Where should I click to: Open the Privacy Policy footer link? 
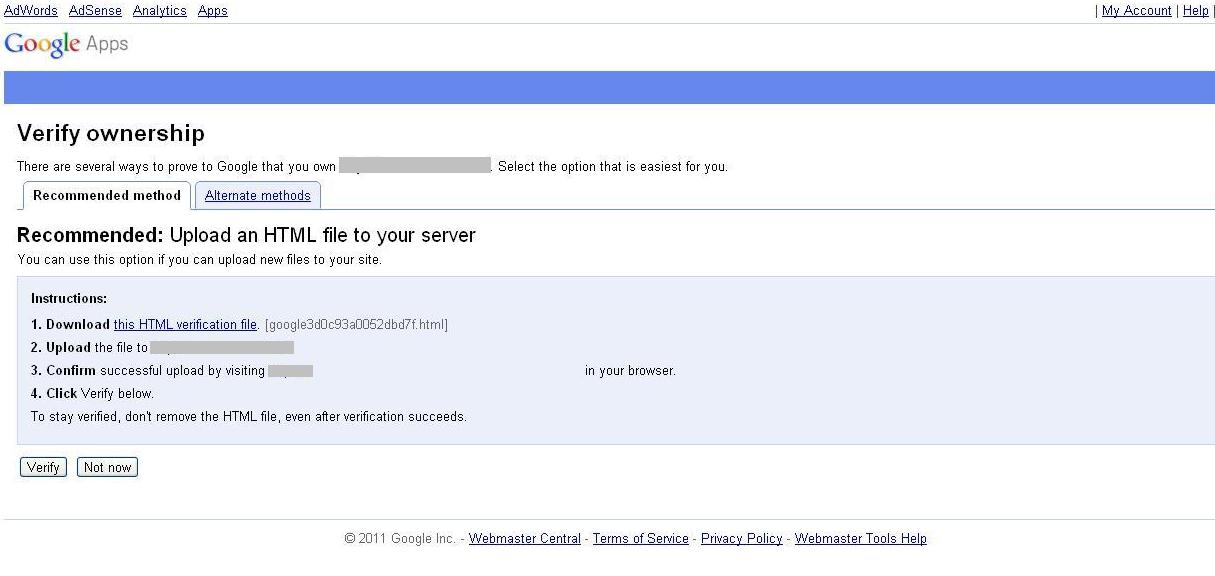tap(742, 539)
